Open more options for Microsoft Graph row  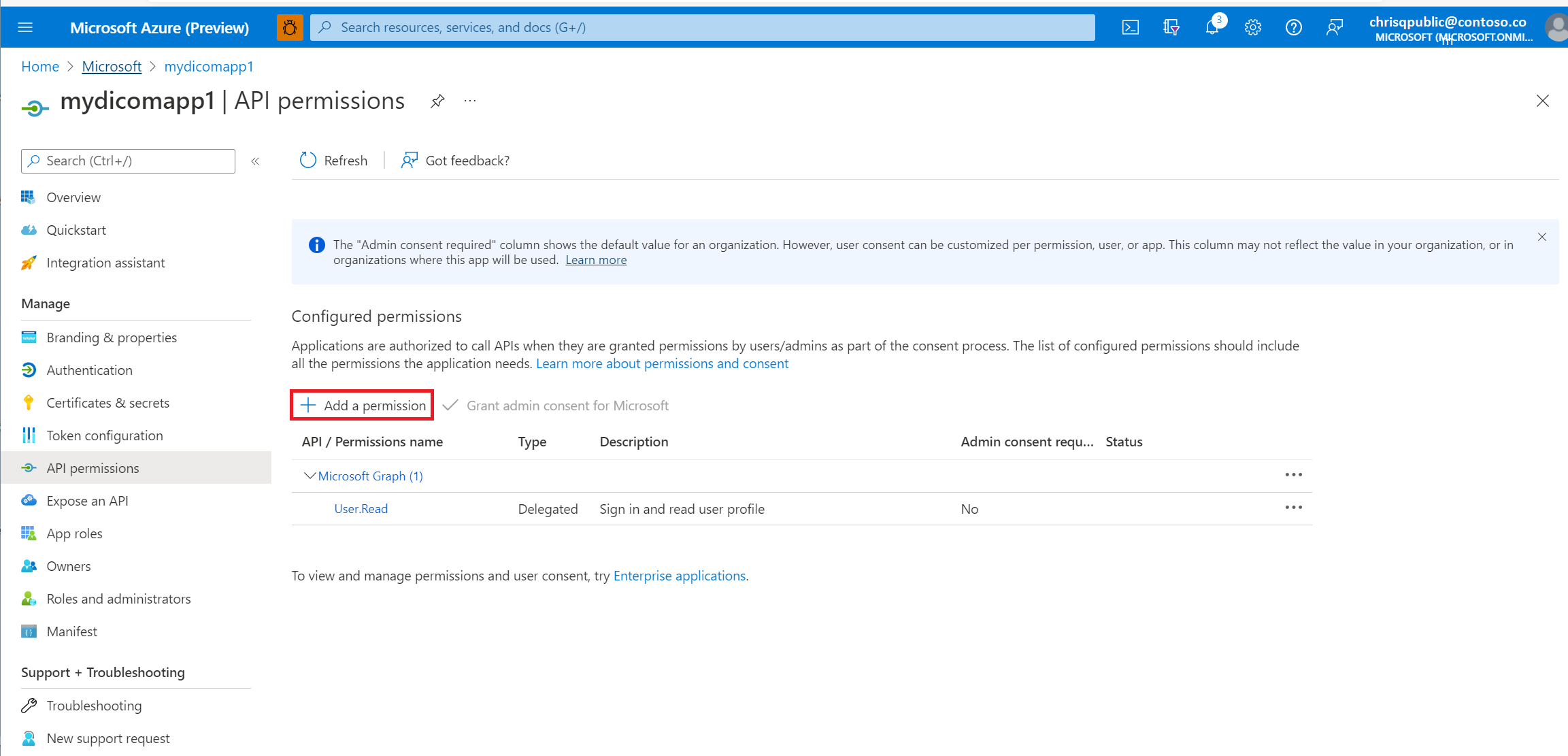[x=1293, y=475]
